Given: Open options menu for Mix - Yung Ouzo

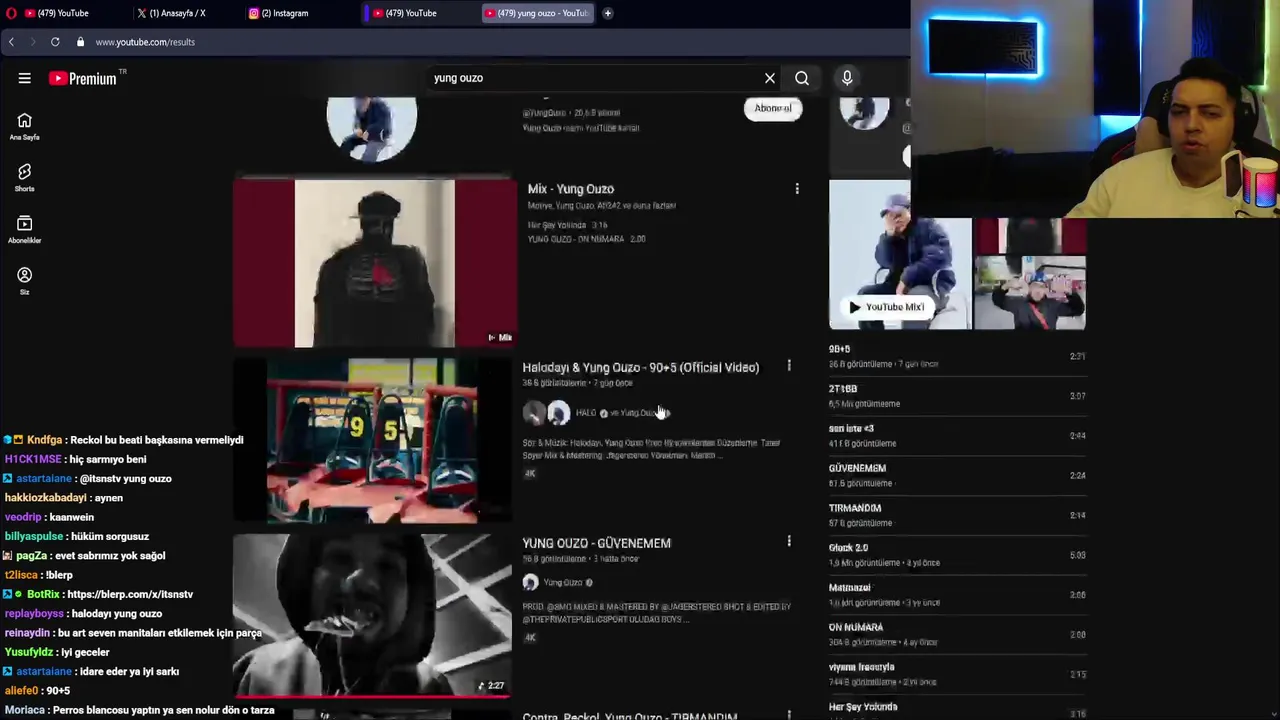Looking at the screenshot, I should (x=797, y=189).
